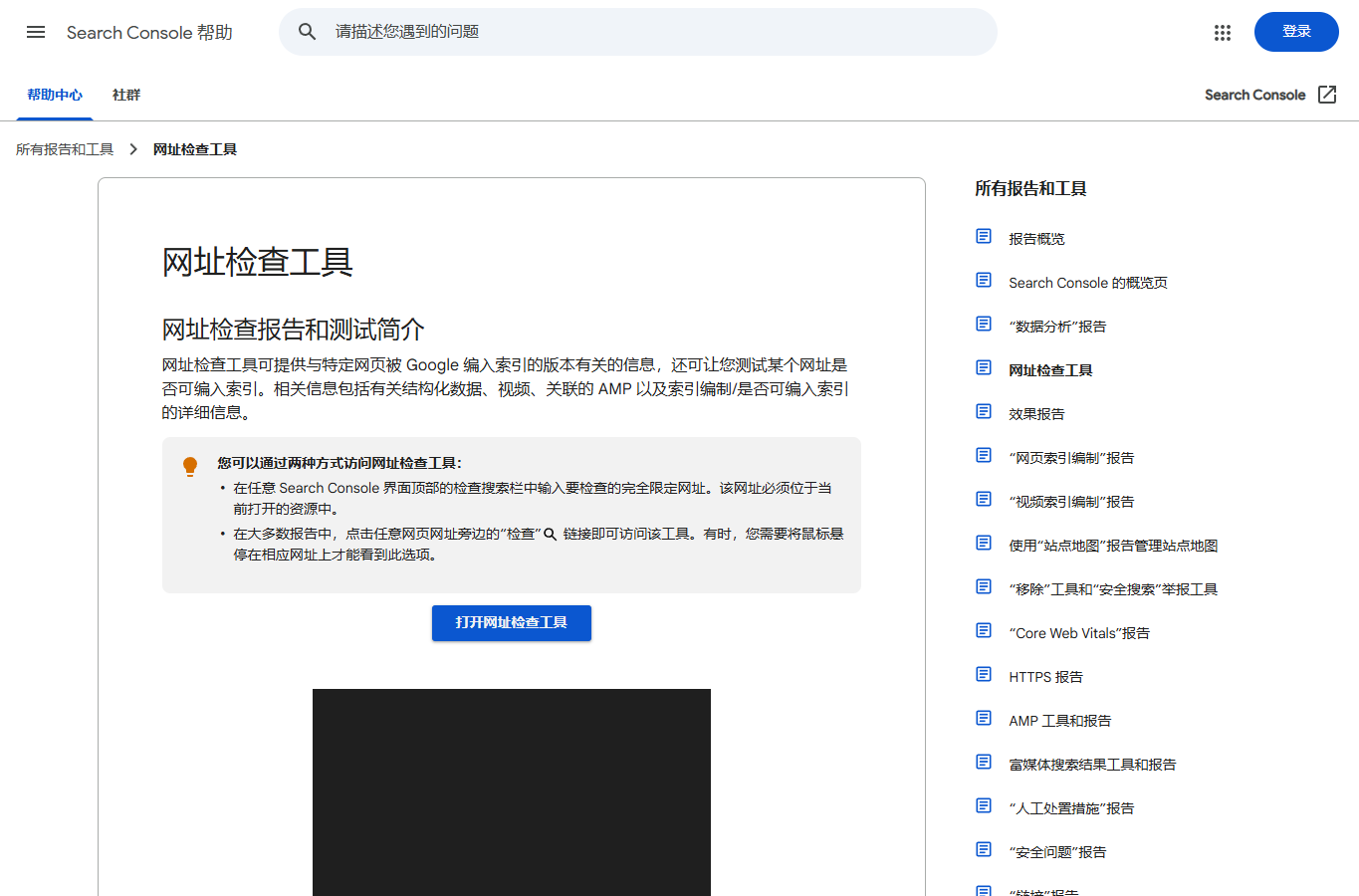
Task: Open the hamburger main menu
Action: pyautogui.click(x=36, y=32)
